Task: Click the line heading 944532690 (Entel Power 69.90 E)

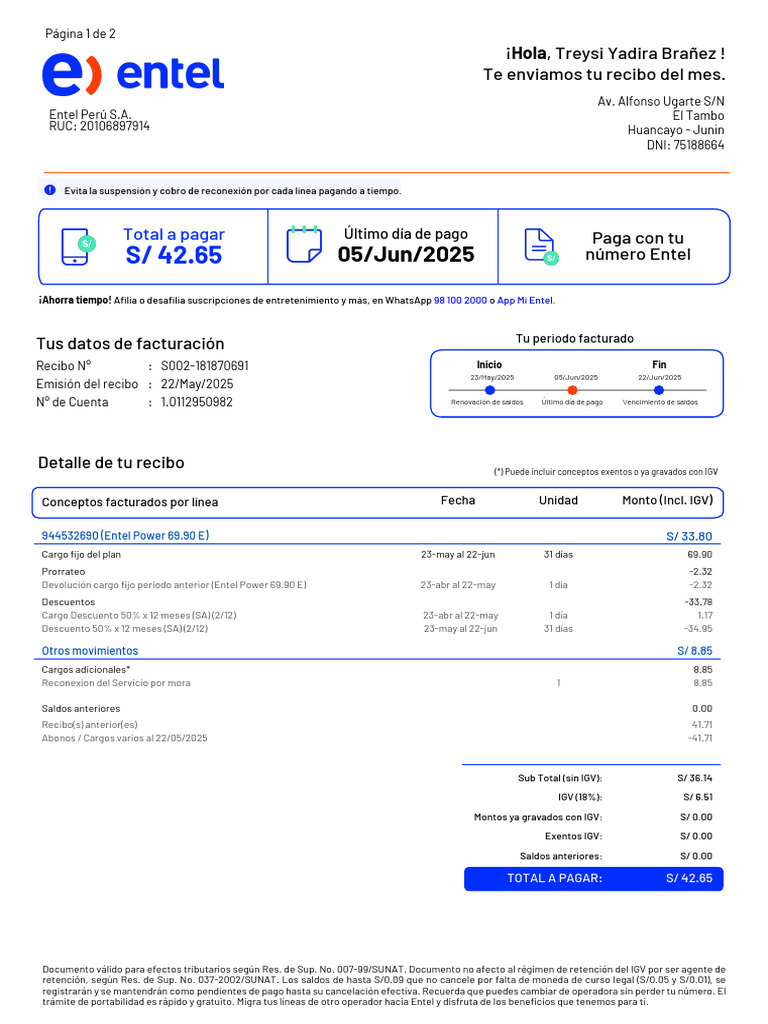Action: pos(125,536)
